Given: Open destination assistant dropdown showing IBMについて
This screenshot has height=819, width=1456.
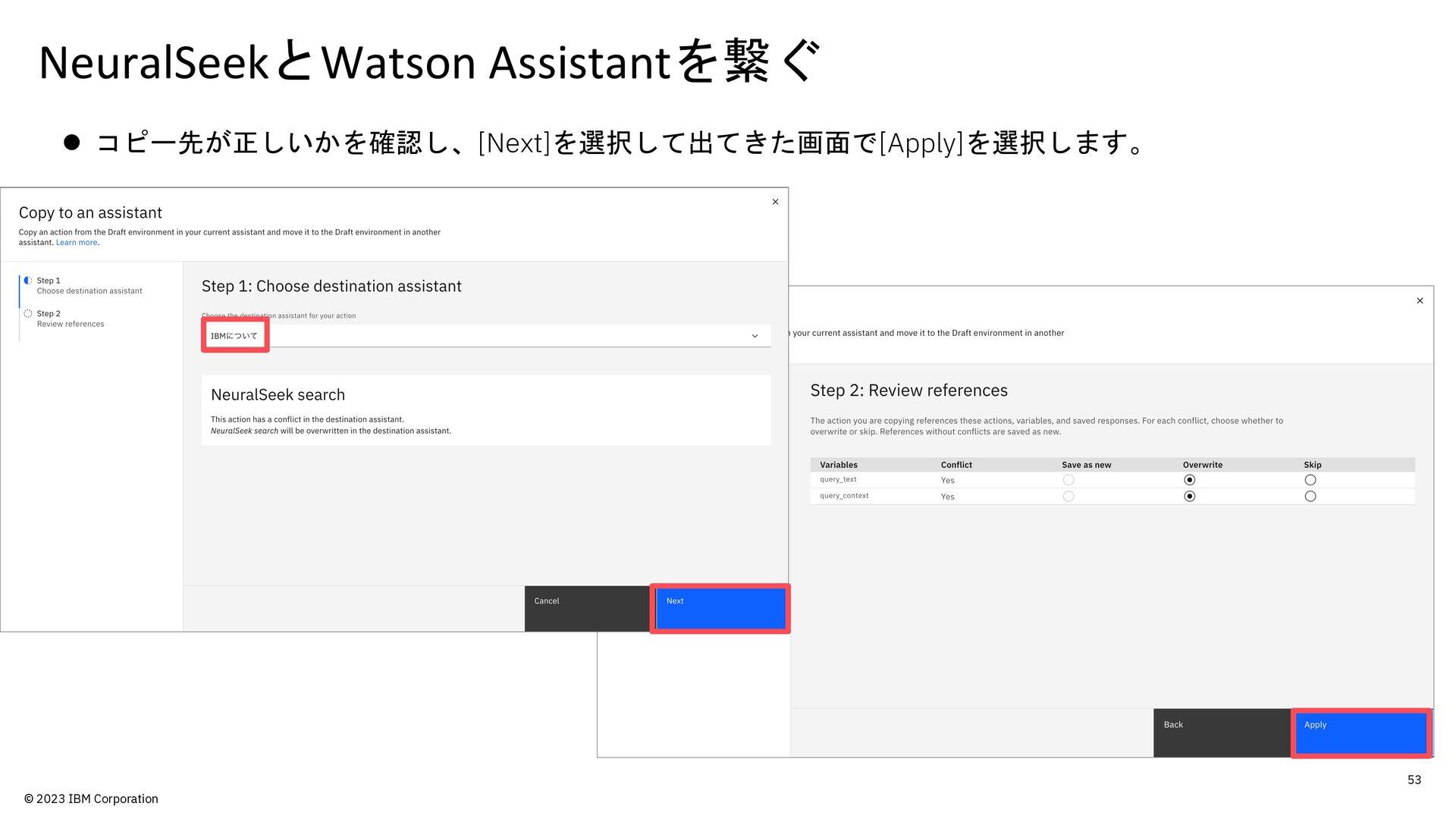Looking at the screenshot, I should pos(486,336).
